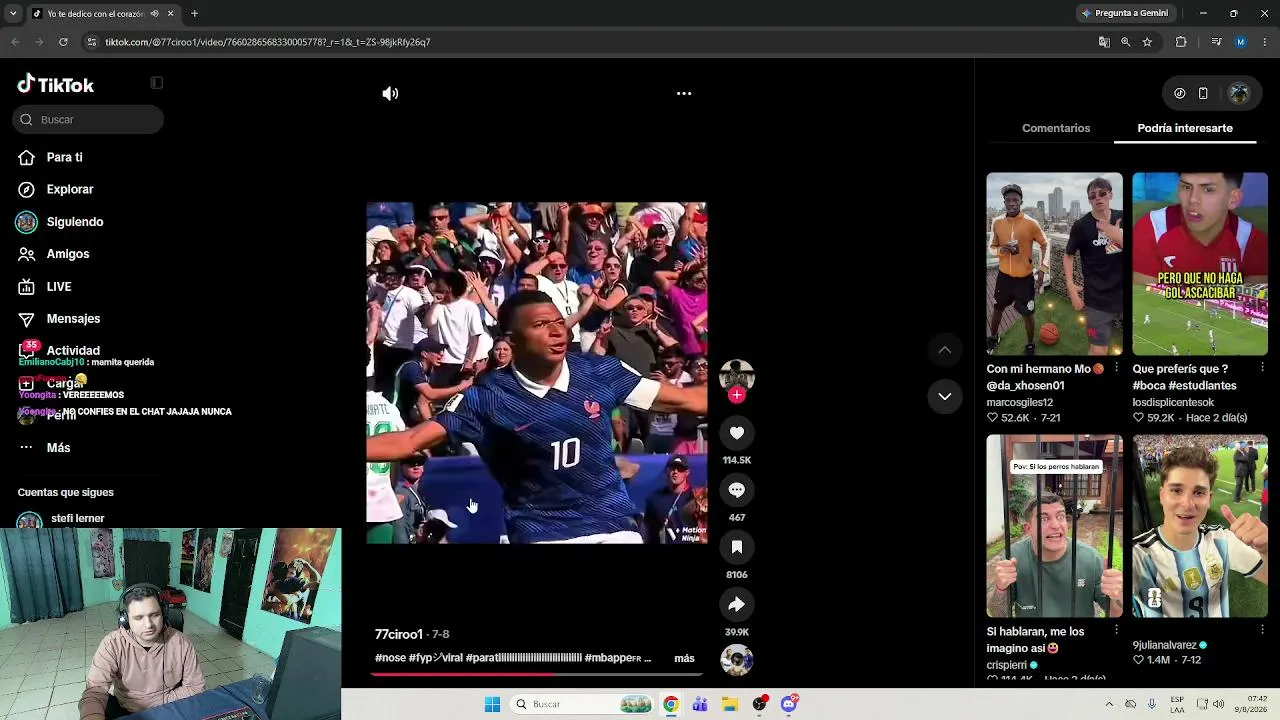Seek on the video progress bar

click(536, 674)
